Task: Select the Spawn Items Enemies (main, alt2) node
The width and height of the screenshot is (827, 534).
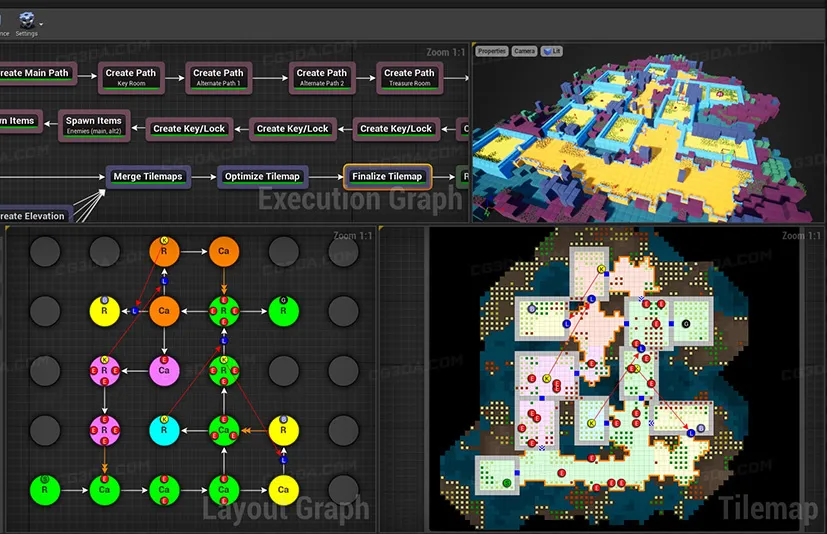Action: [x=94, y=125]
